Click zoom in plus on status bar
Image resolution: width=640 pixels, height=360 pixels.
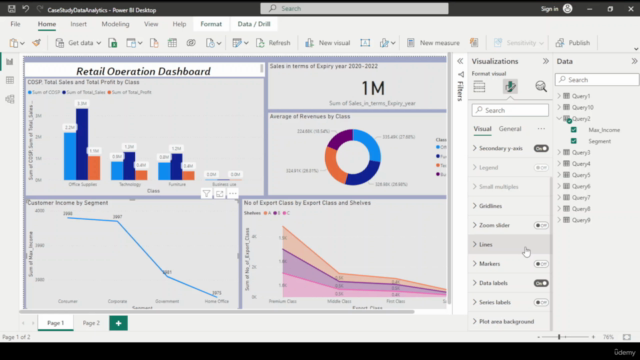pos(593,337)
